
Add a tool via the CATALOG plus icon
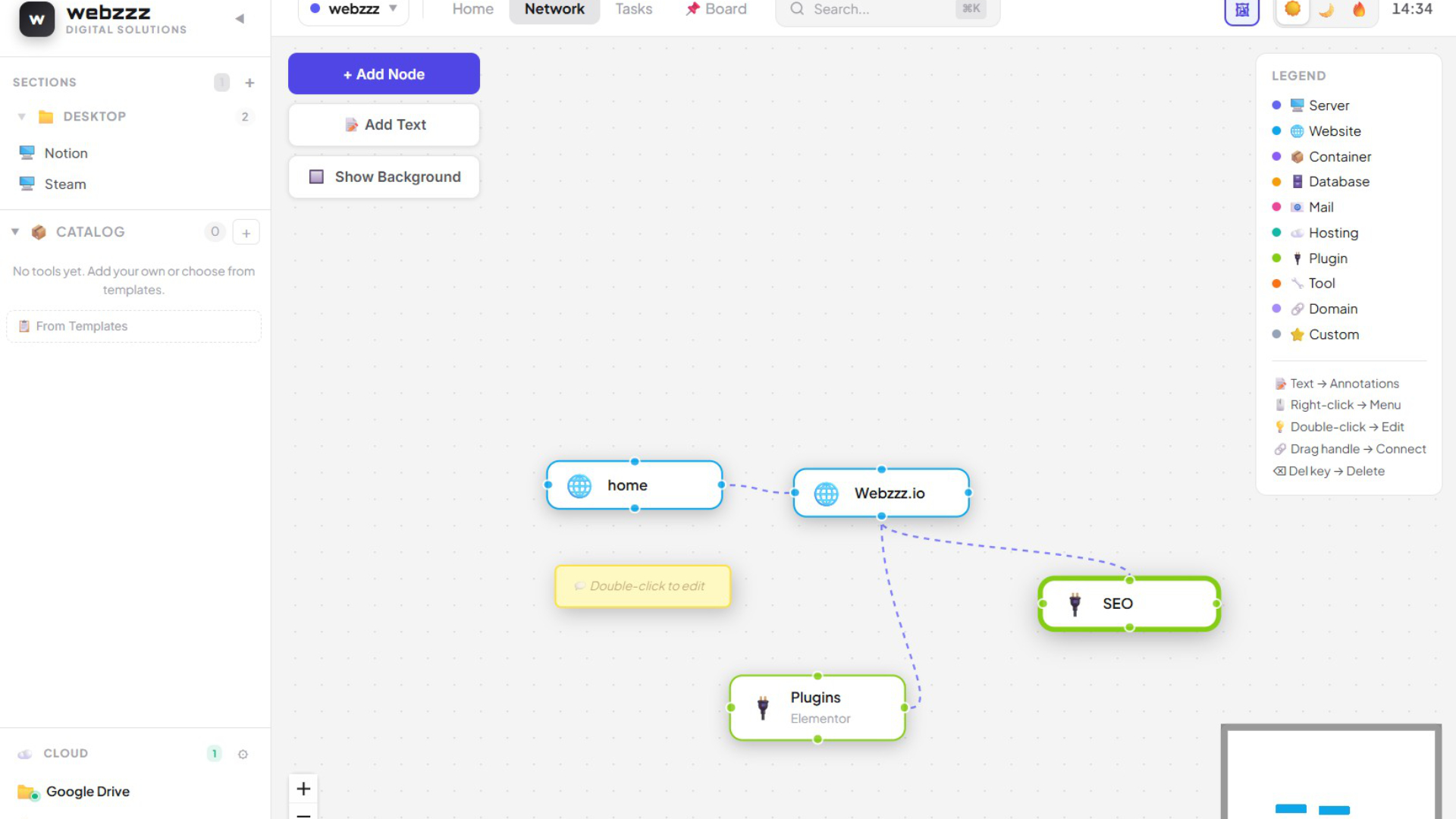(246, 233)
